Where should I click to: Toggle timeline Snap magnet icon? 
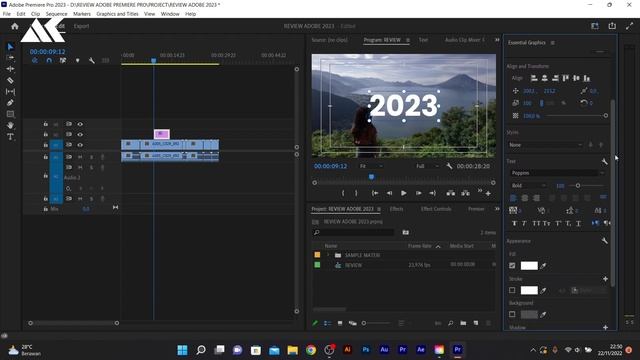click(x=49, y=60)
